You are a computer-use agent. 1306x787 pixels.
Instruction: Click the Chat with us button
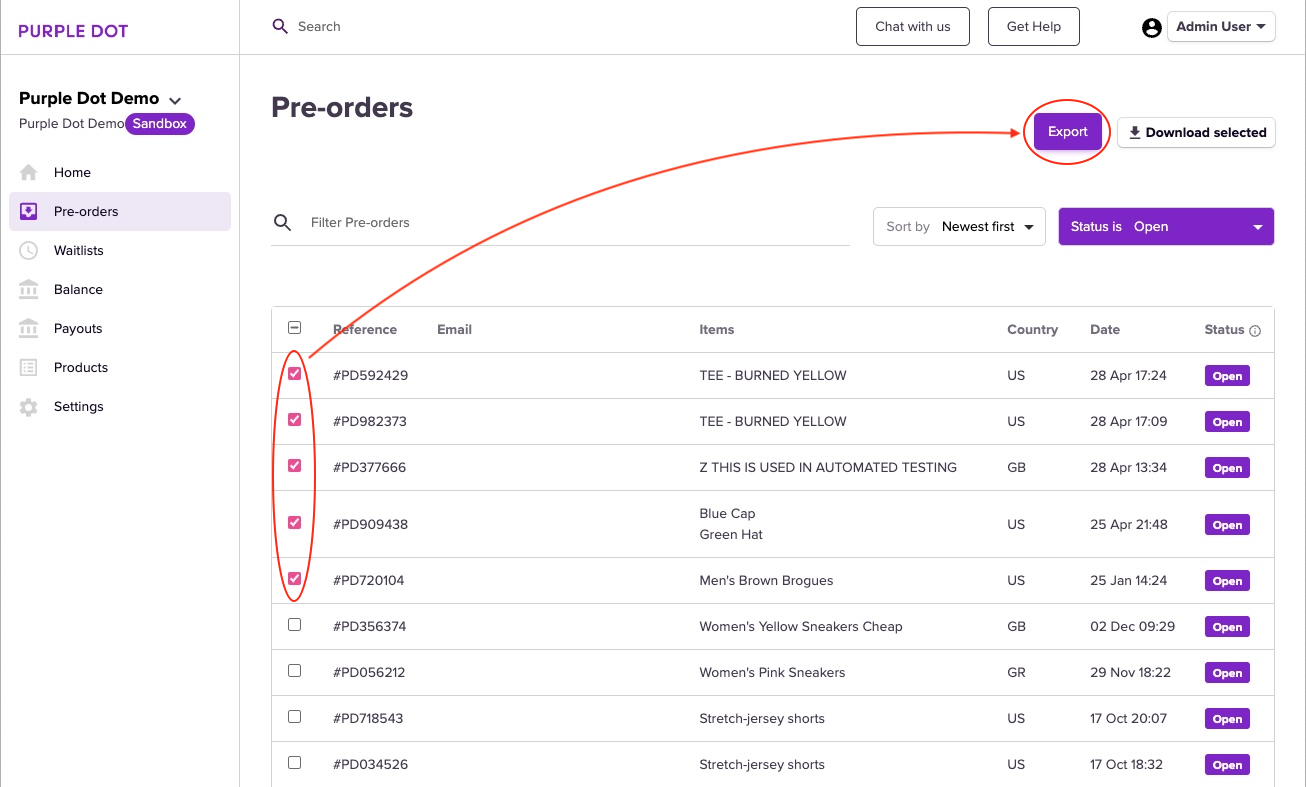coord(912,27)
